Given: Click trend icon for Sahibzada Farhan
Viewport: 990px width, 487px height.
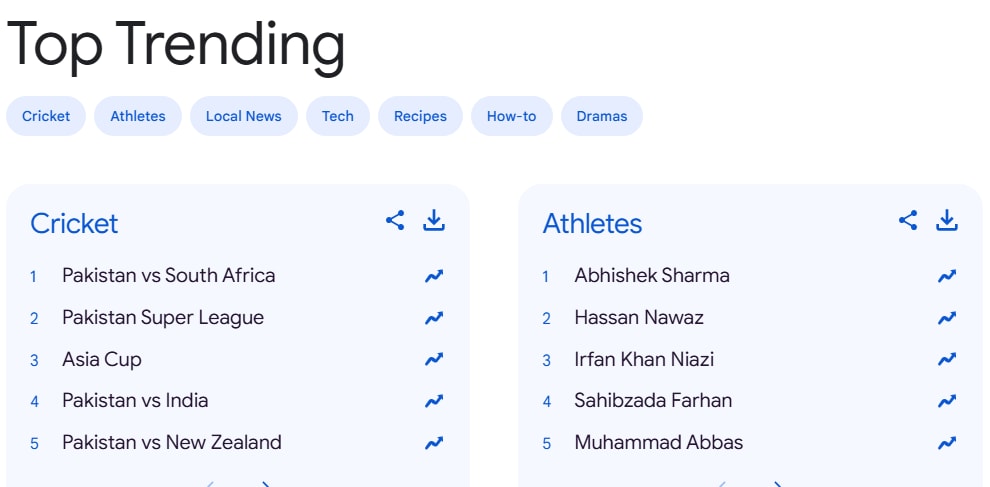Looking at the screenshot, I should click(946, 401).
